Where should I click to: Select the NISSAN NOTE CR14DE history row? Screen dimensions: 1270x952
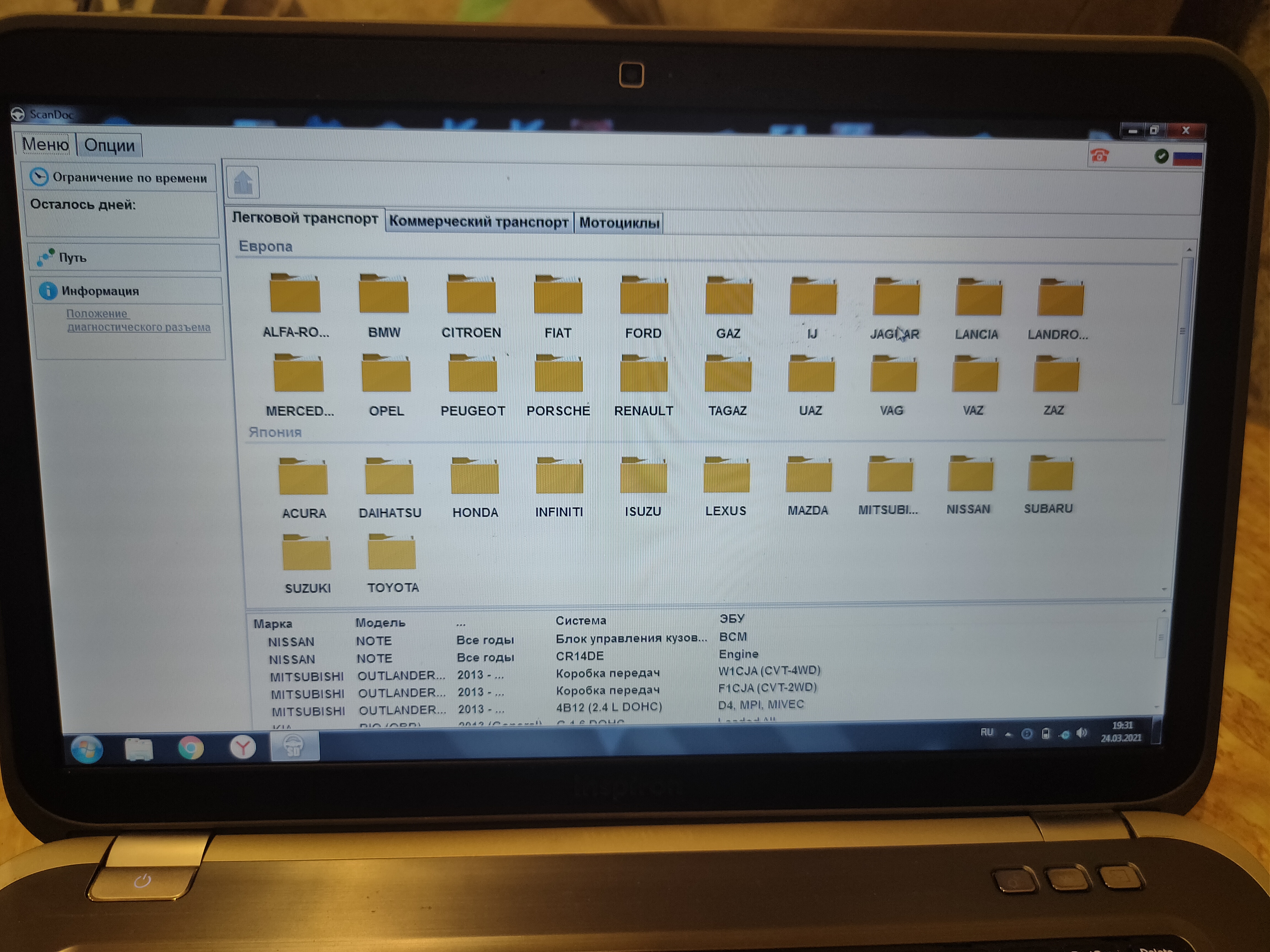[580, 656]
